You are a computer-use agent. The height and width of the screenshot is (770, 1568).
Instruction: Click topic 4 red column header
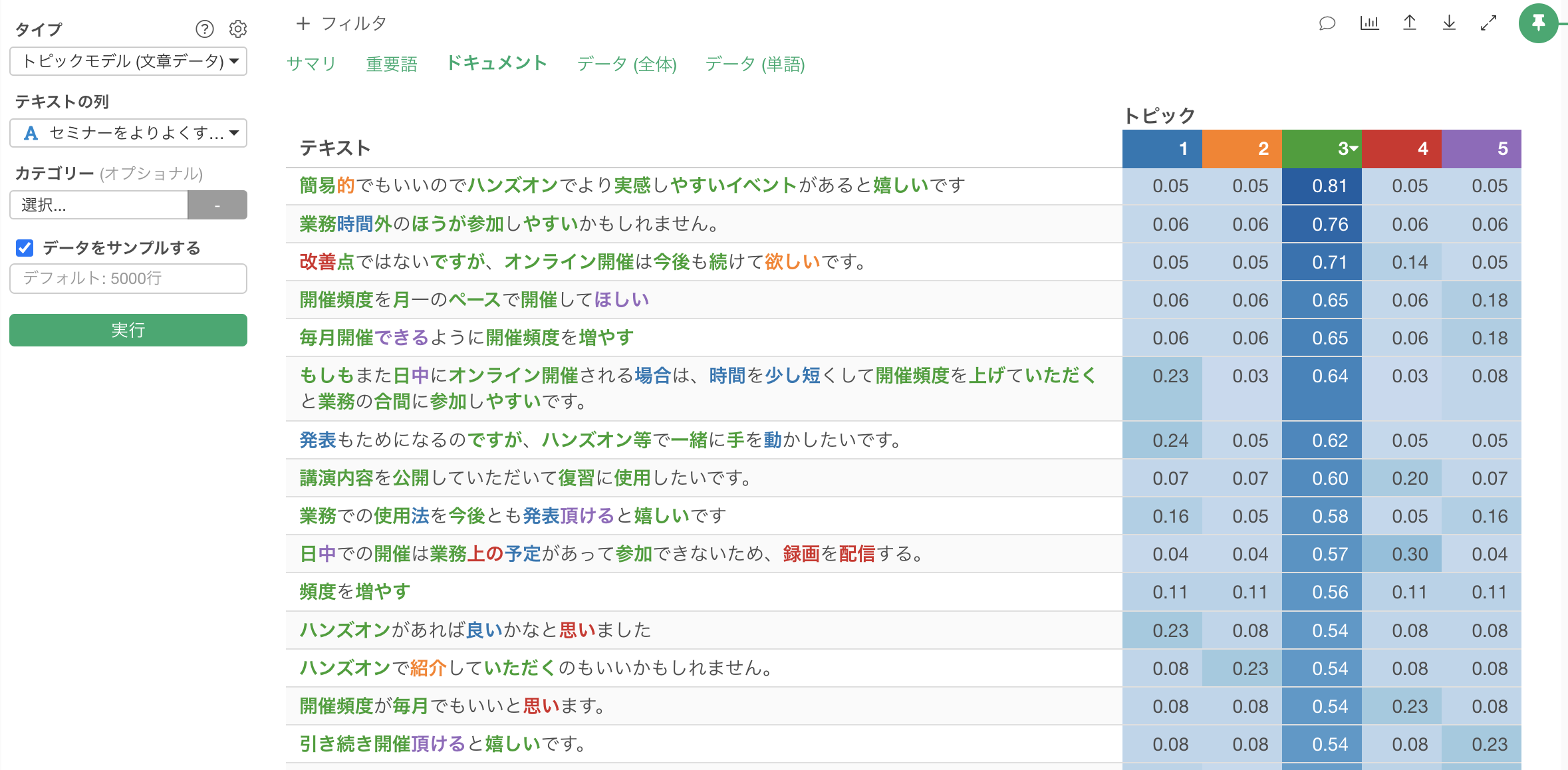[1402, 148]
